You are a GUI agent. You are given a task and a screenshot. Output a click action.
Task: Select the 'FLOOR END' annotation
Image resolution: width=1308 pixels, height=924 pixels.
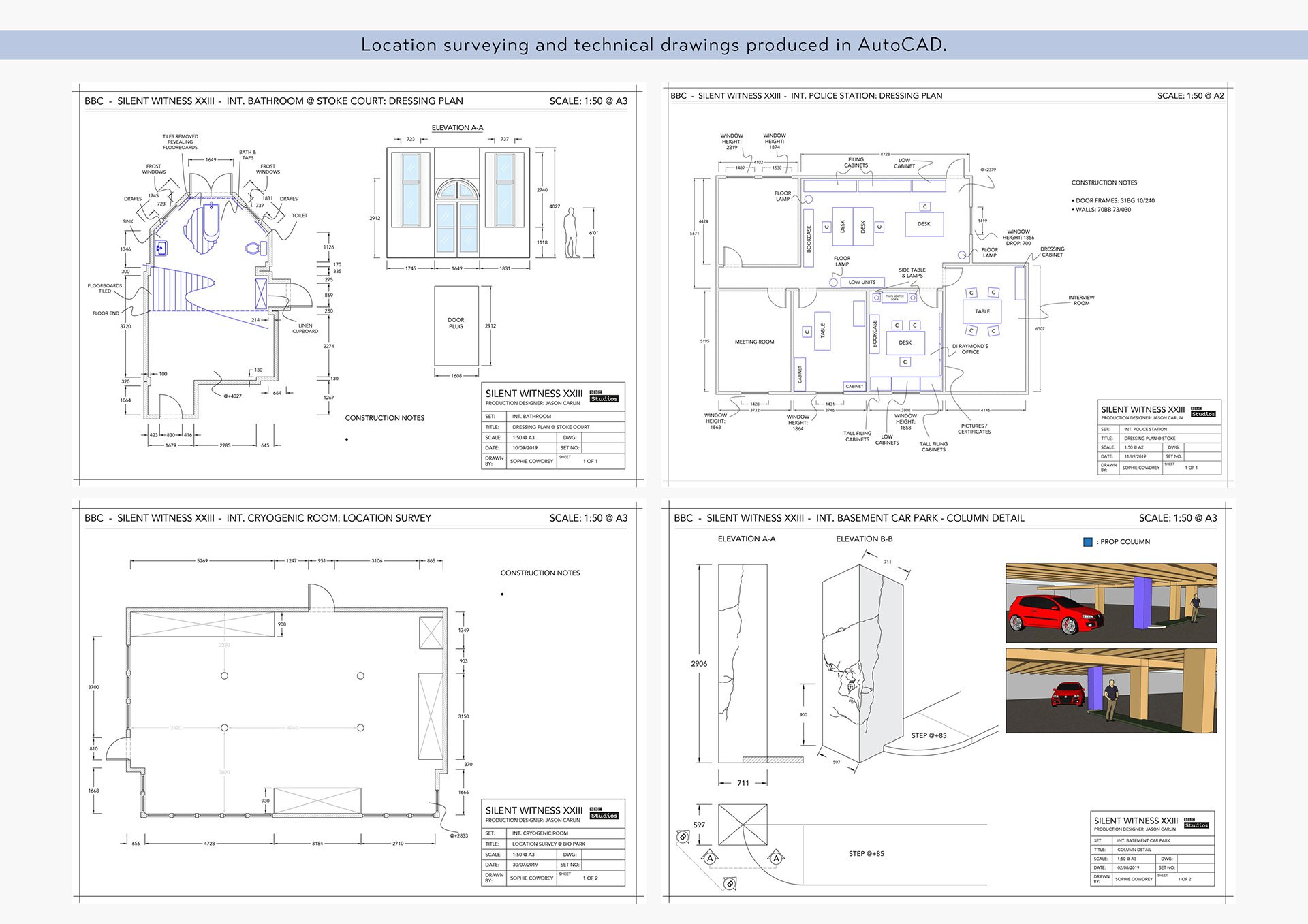point(106,313)
